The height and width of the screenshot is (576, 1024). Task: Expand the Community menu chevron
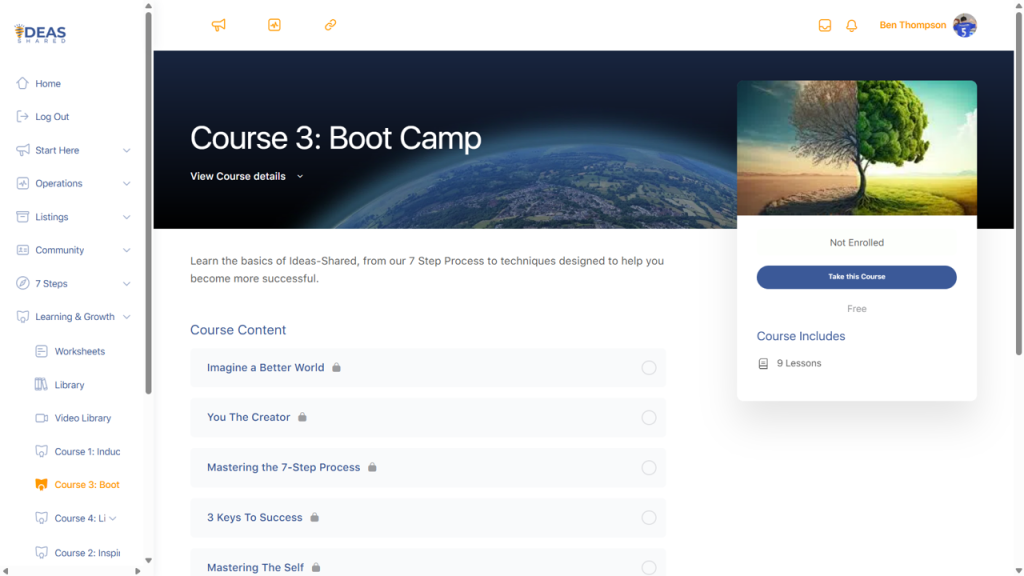127,250
